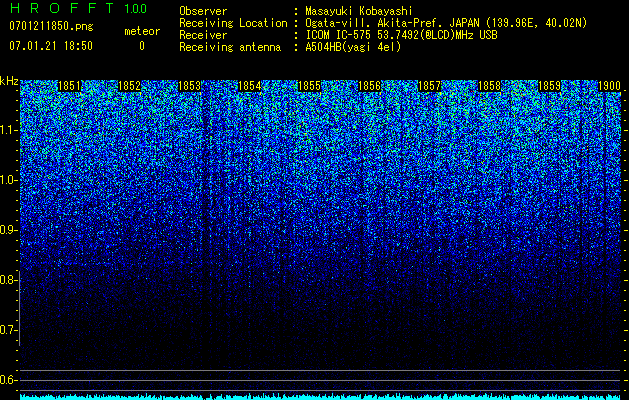Click the 0.6 frequency axis label
The image size is (629, 400).
pos(8,380)
